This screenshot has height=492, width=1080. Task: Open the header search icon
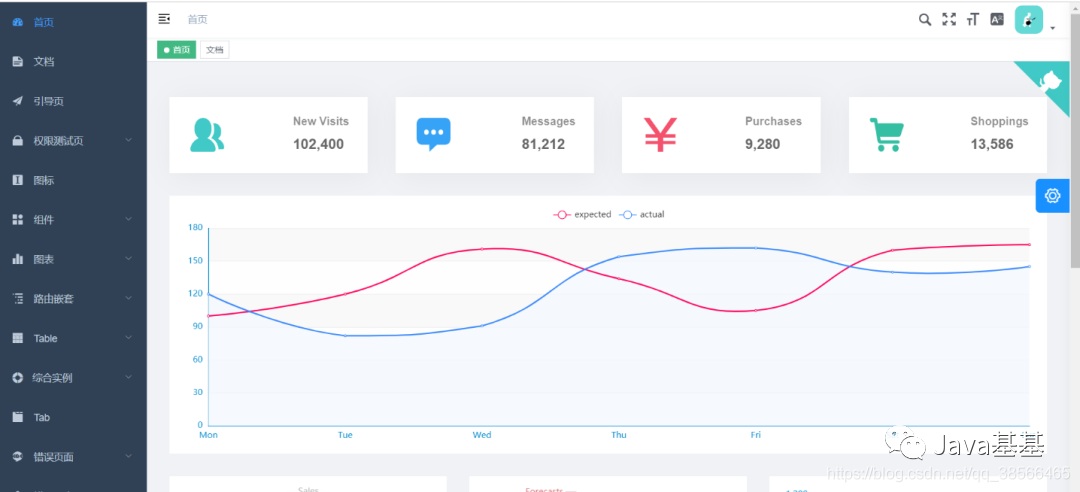pos(925,19)
